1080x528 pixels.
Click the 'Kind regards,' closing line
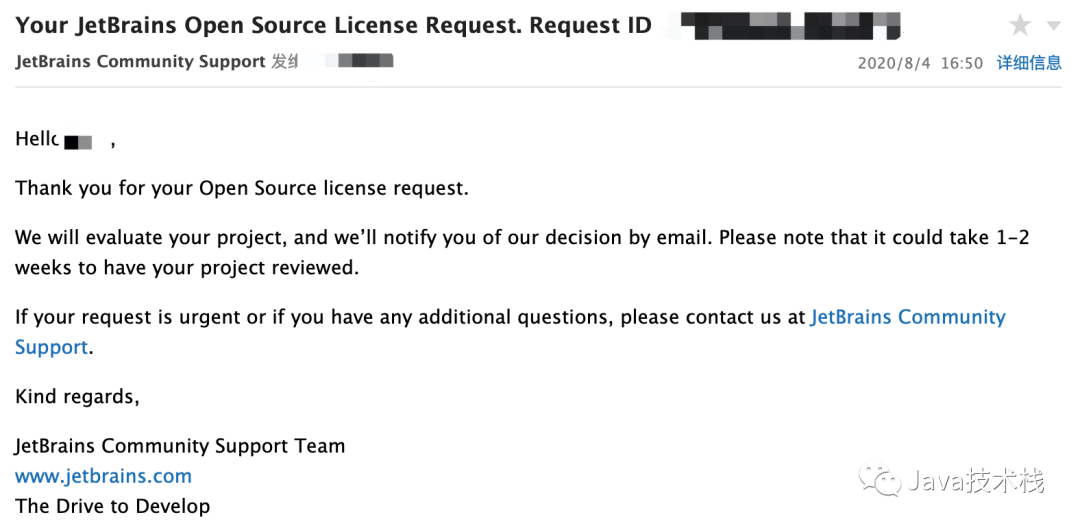pyautogui.click(x=77, y=397)
